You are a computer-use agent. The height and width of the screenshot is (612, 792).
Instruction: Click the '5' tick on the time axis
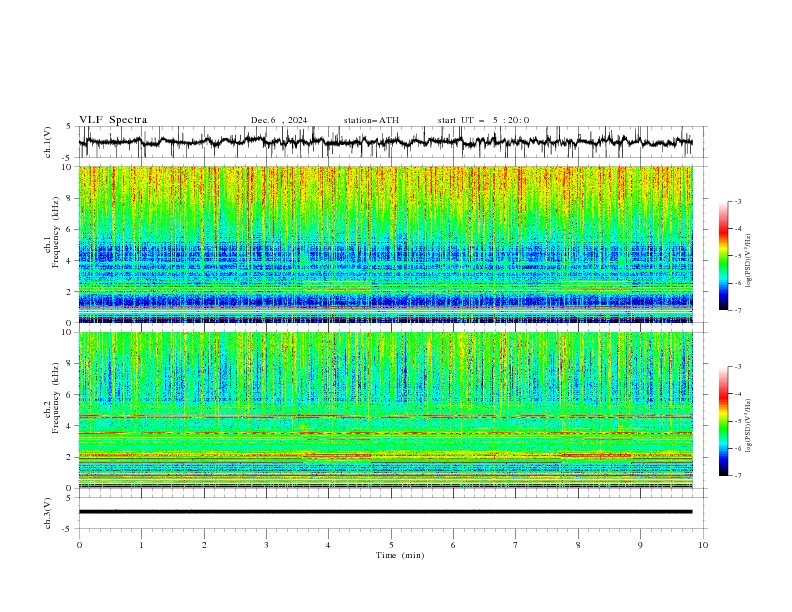point(391,545)
